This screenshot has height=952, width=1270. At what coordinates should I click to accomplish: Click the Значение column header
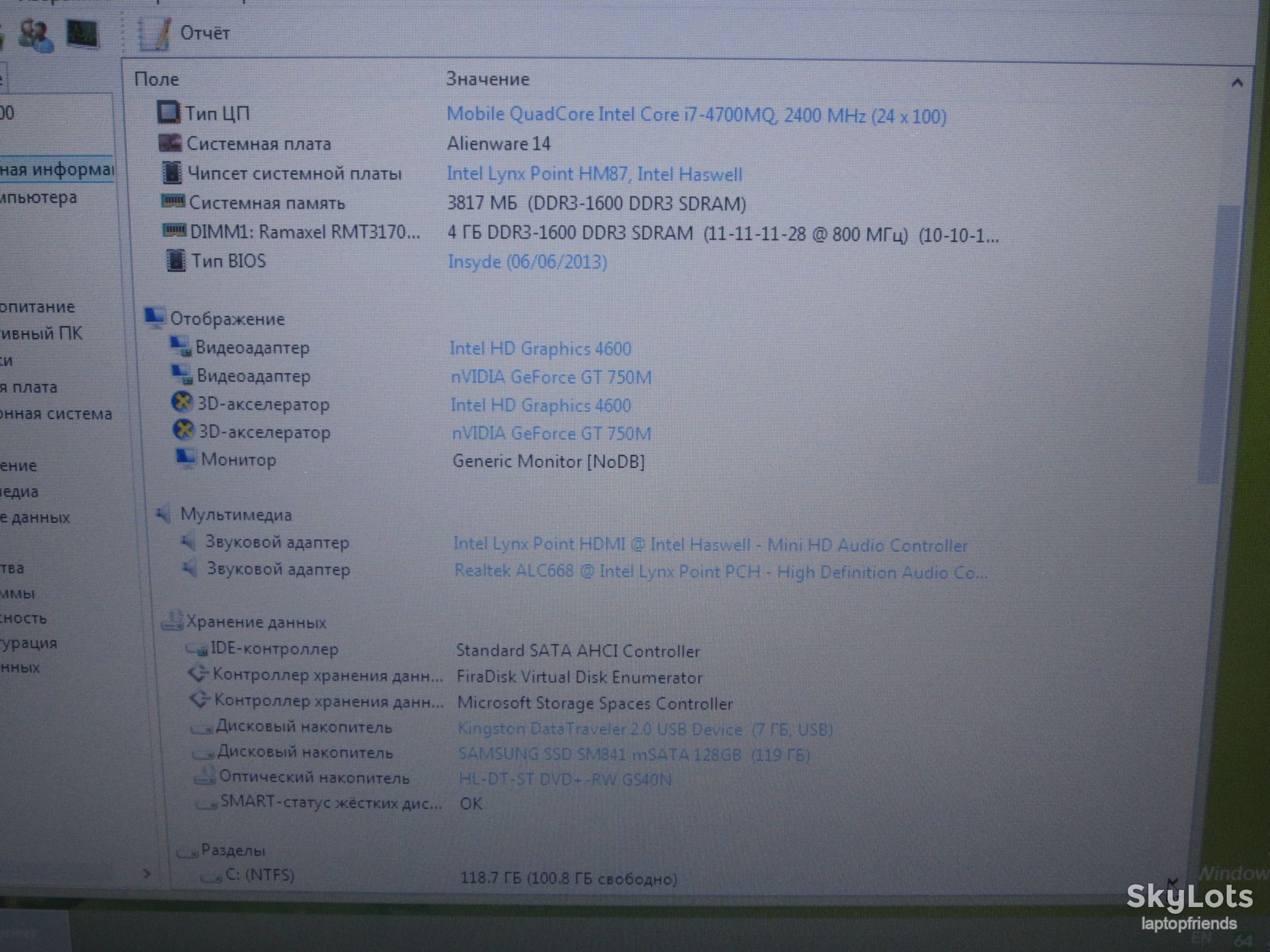tap(487, 79)
